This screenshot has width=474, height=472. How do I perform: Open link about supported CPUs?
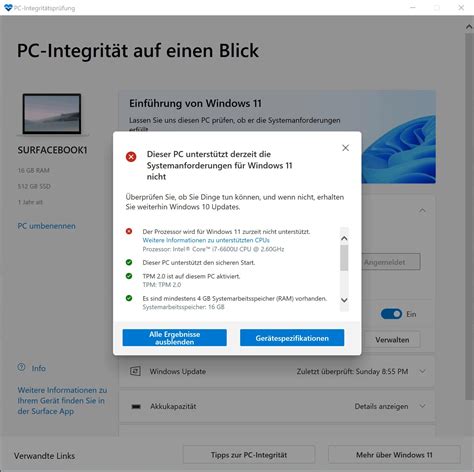(x=206, y=240)
